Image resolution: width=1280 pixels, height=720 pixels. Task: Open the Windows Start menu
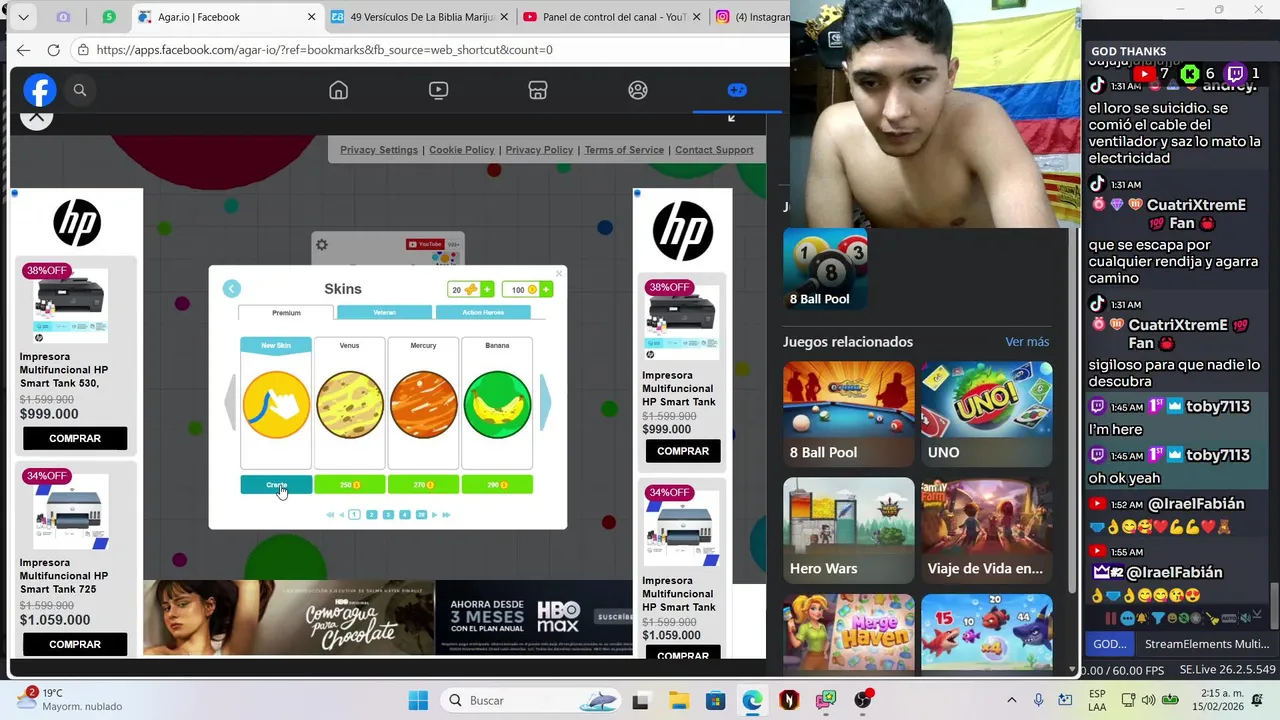tap(418, 700)
